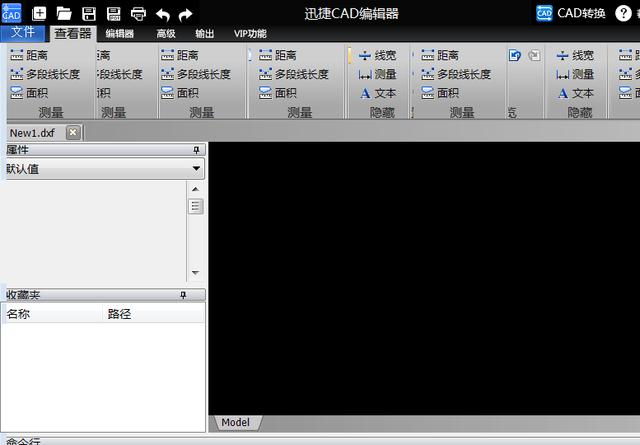Select the New1.dxf document tab

point(32,133)
